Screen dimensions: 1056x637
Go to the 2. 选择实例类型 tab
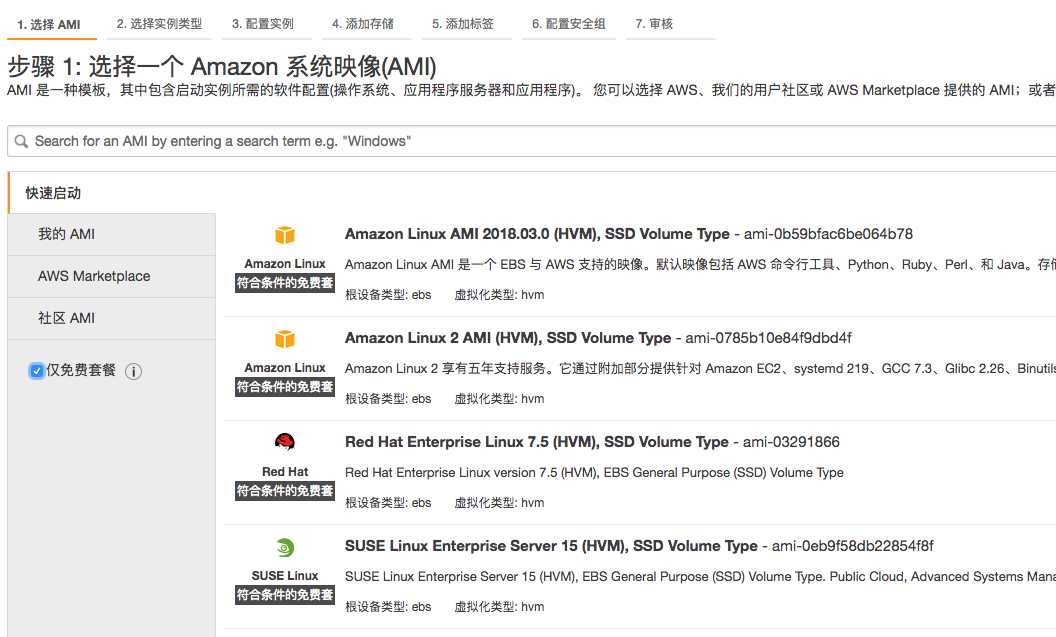159,24
